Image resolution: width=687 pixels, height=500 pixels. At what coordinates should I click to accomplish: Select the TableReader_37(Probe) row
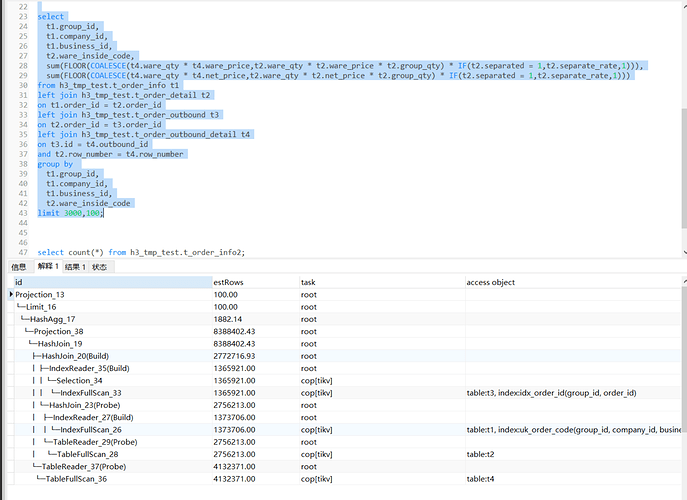pyautogui.click(x=345, y=466)
